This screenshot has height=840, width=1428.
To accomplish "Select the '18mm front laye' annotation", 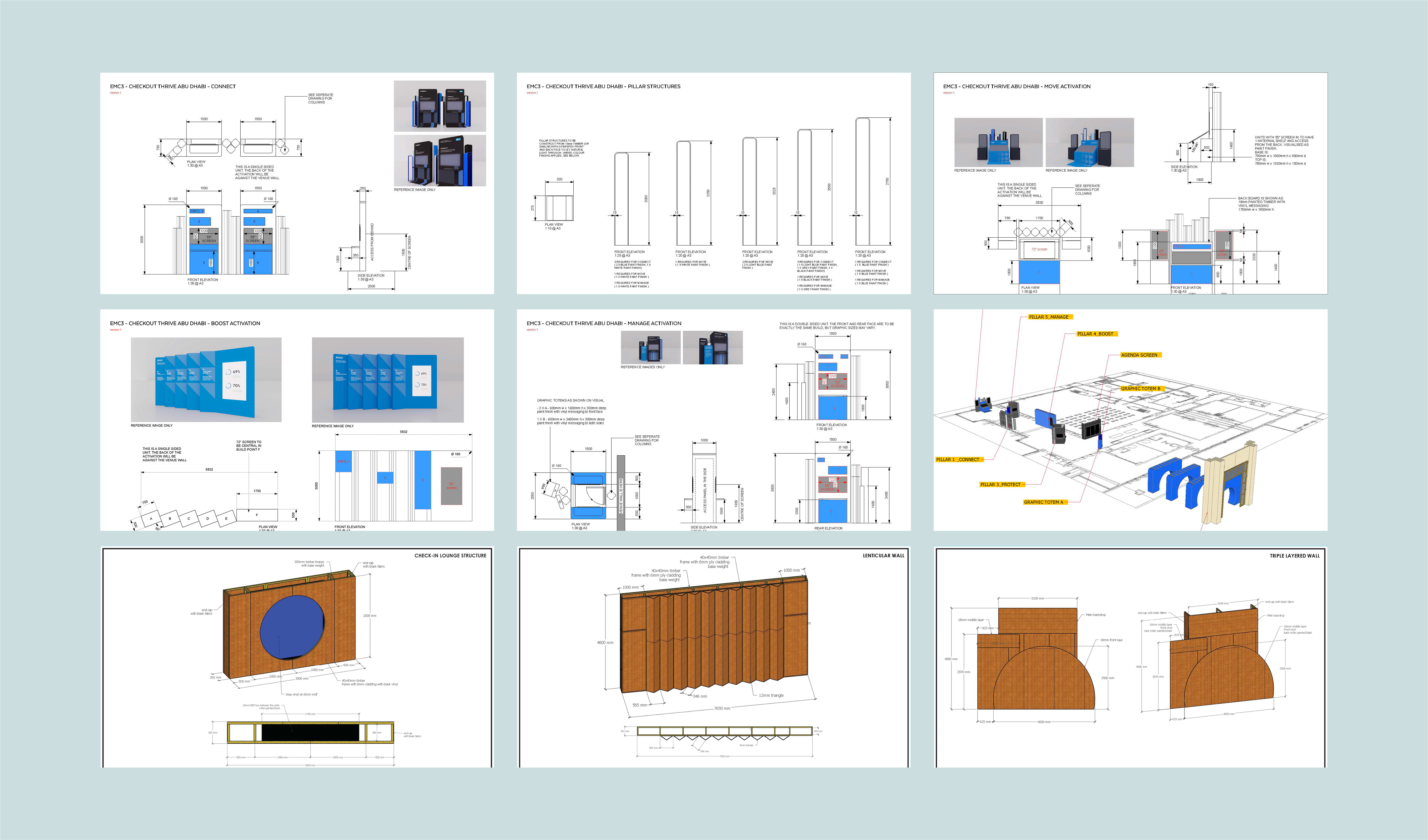I will (x=1111, y=640).
